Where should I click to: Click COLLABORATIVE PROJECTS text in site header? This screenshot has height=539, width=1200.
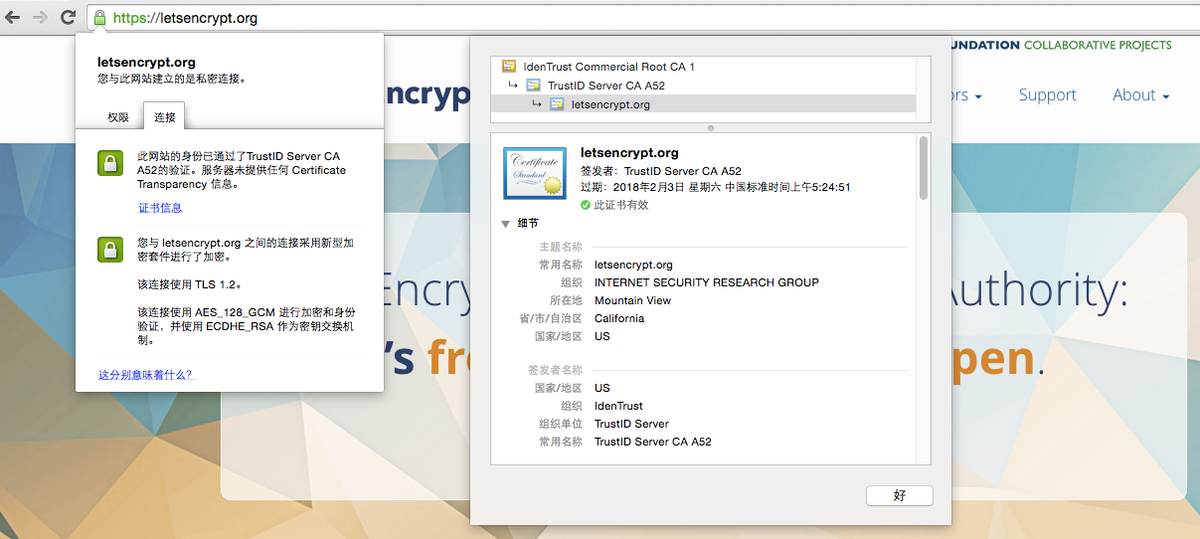click(1098, 45)
